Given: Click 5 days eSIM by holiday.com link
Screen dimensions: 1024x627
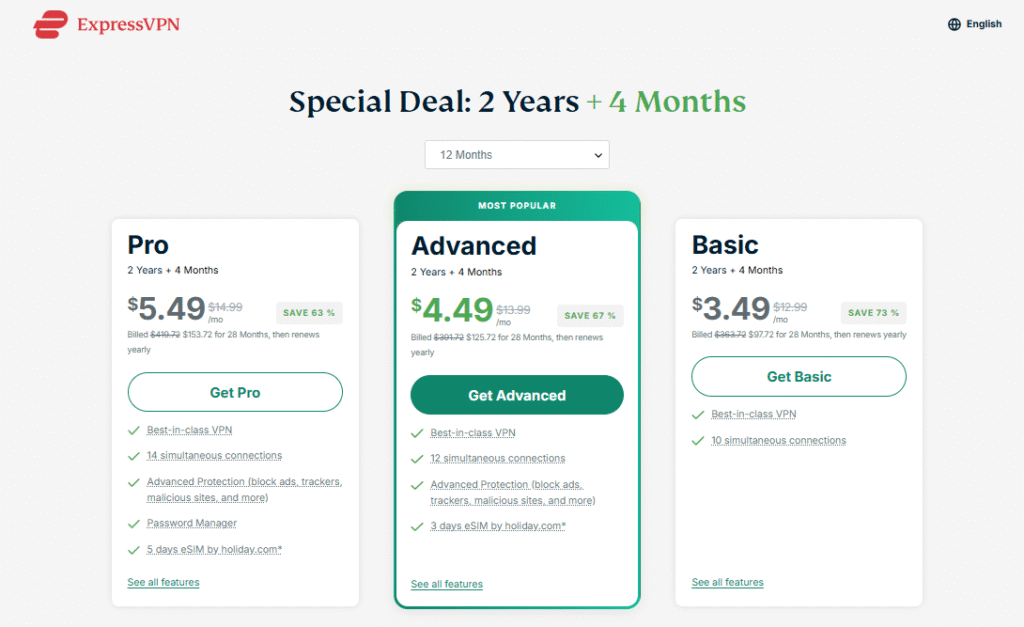Looking at the screenshot, I should 214,549.
